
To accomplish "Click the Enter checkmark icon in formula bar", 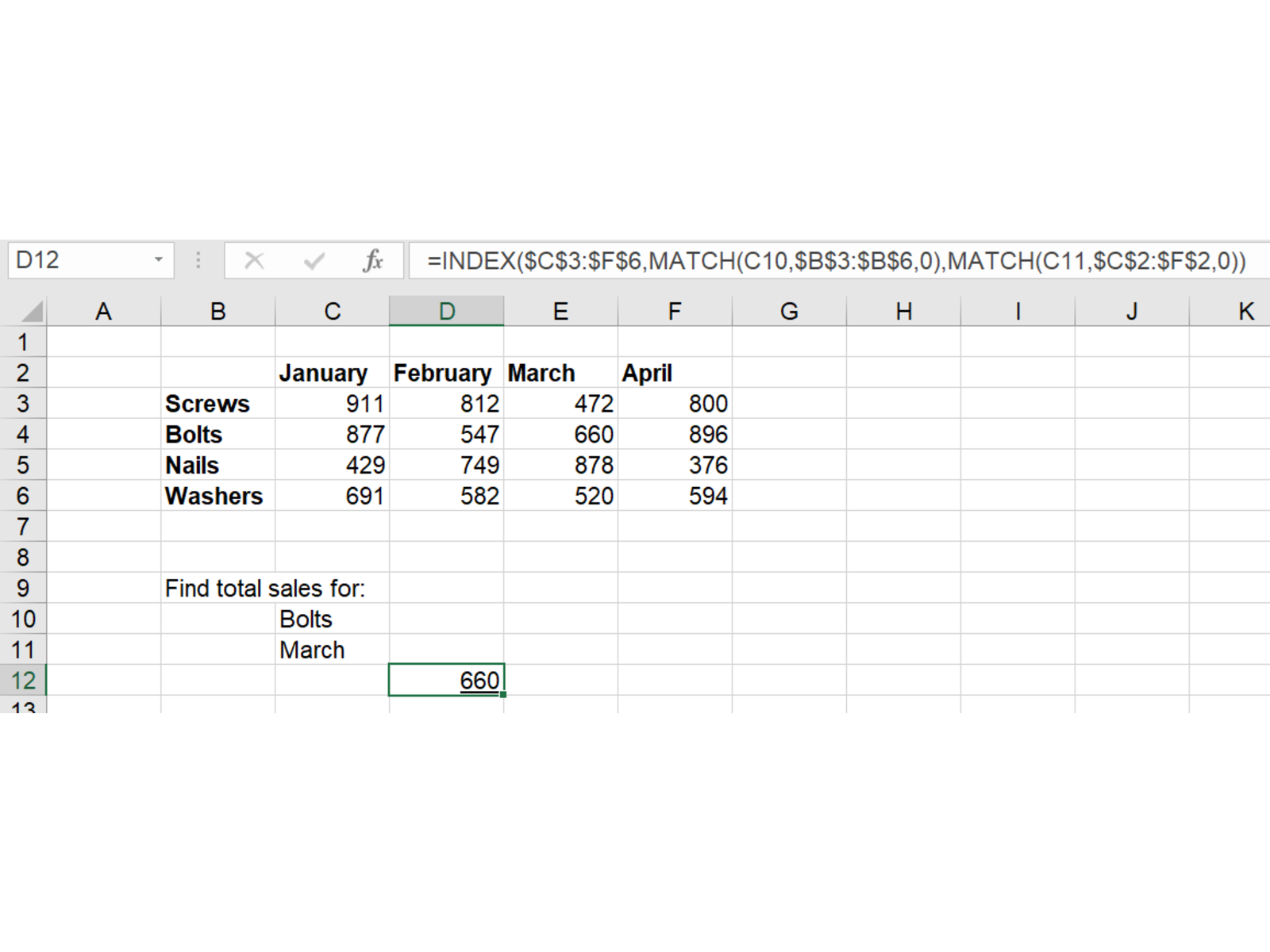I will 314,260.
